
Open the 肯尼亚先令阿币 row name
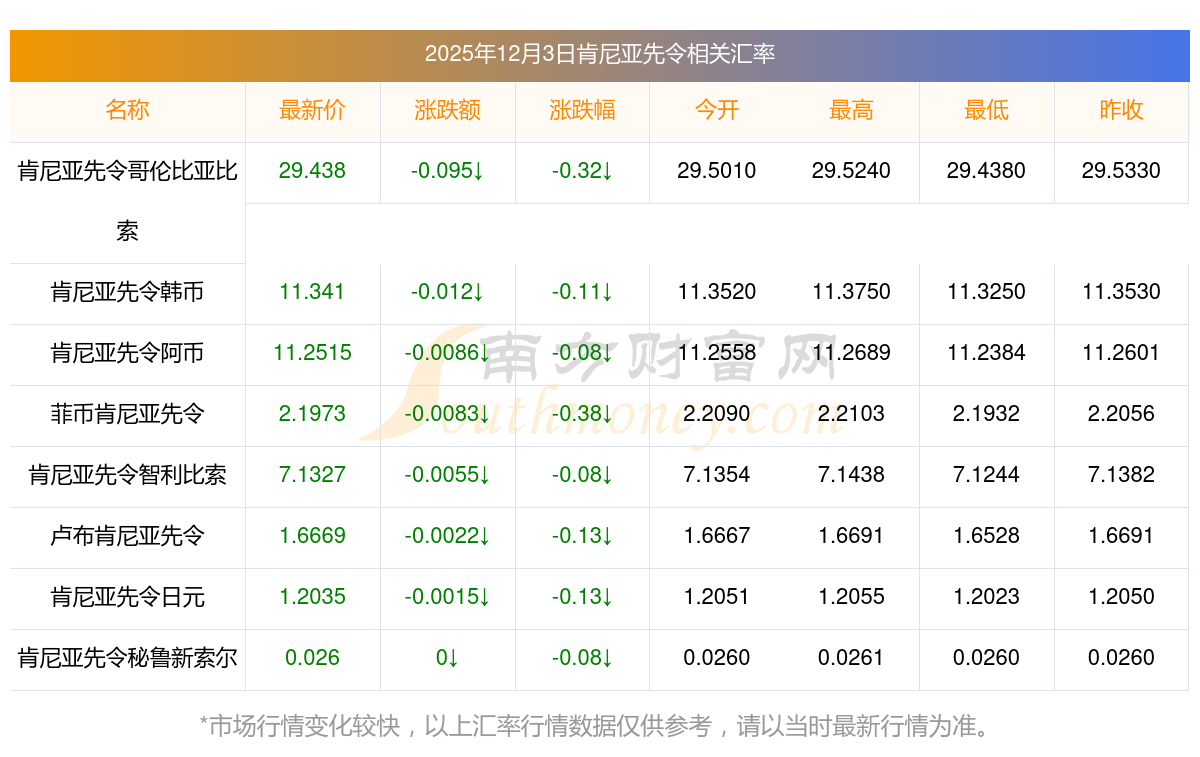pyautogui.click(x=127, y=353)
